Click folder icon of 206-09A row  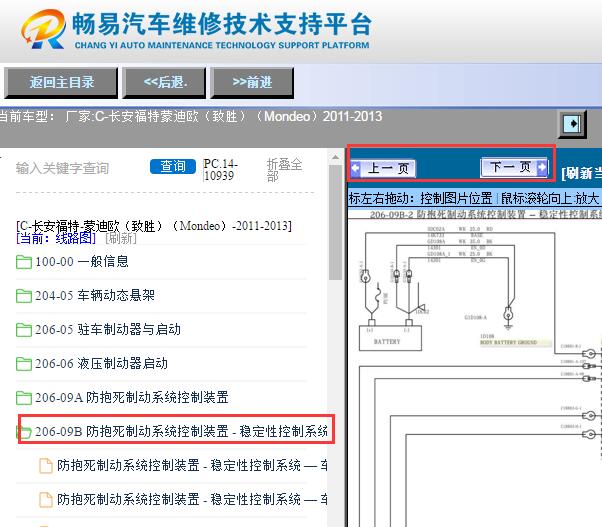click(x=24, y=398)
